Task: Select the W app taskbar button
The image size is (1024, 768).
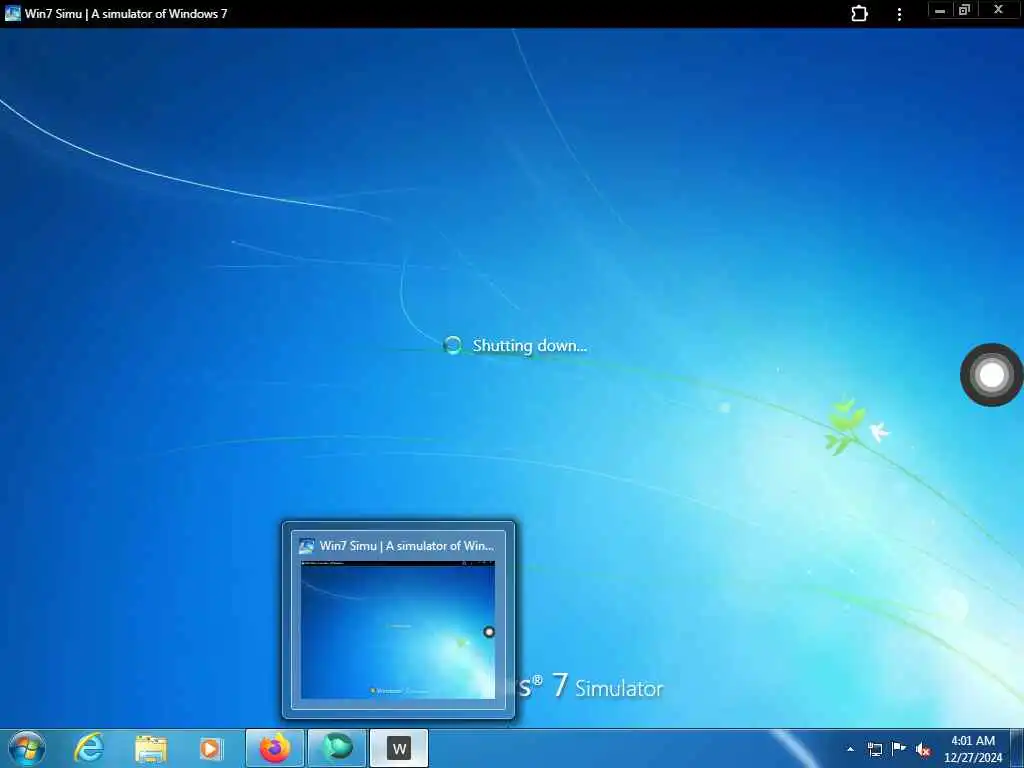Action: click(x=399, y=748)
